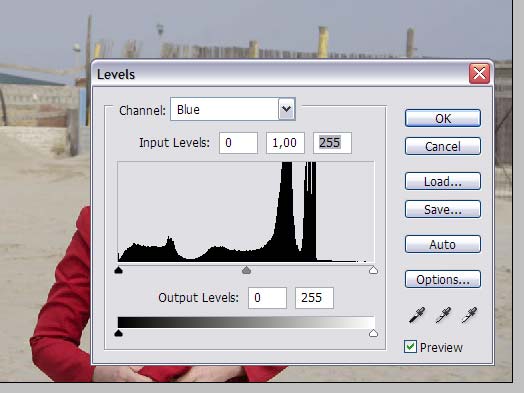This screenshot has height=393, width=524.
Task: Select the white point eyedropper
Action: pos(469,315)
